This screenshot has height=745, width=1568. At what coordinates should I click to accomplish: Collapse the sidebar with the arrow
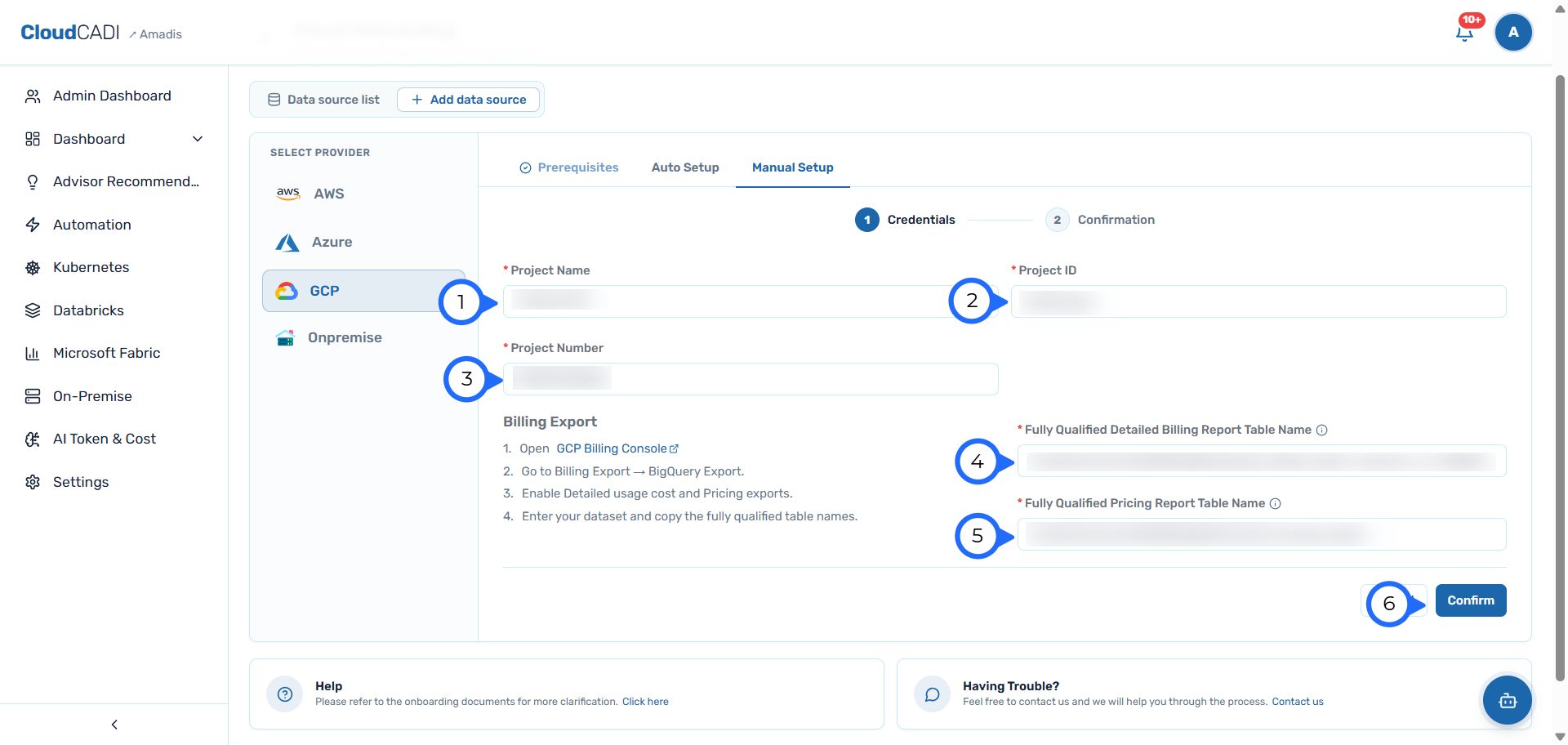[114, 725]
